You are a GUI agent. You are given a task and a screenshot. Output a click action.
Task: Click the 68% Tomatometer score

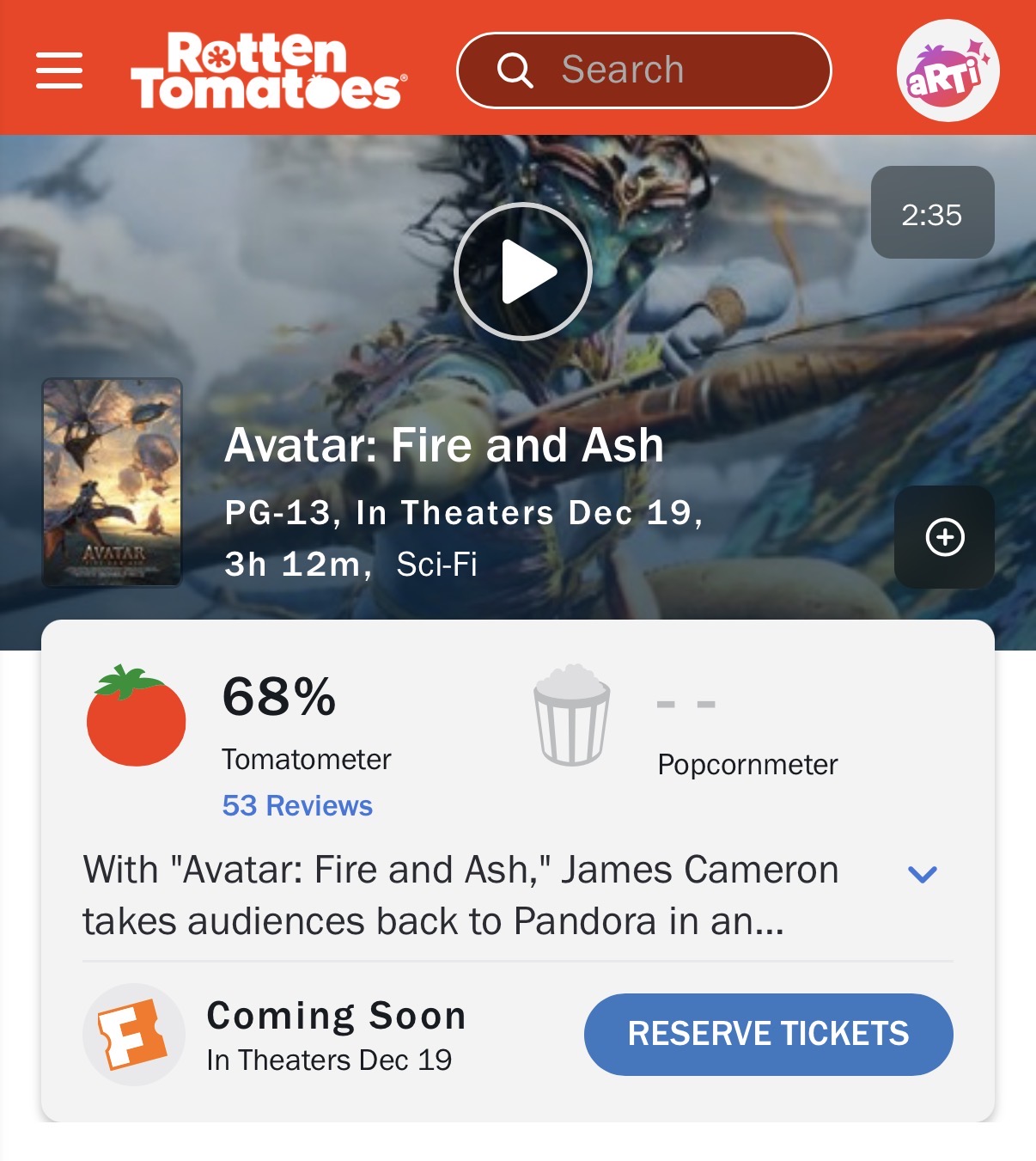click(279, 696)
